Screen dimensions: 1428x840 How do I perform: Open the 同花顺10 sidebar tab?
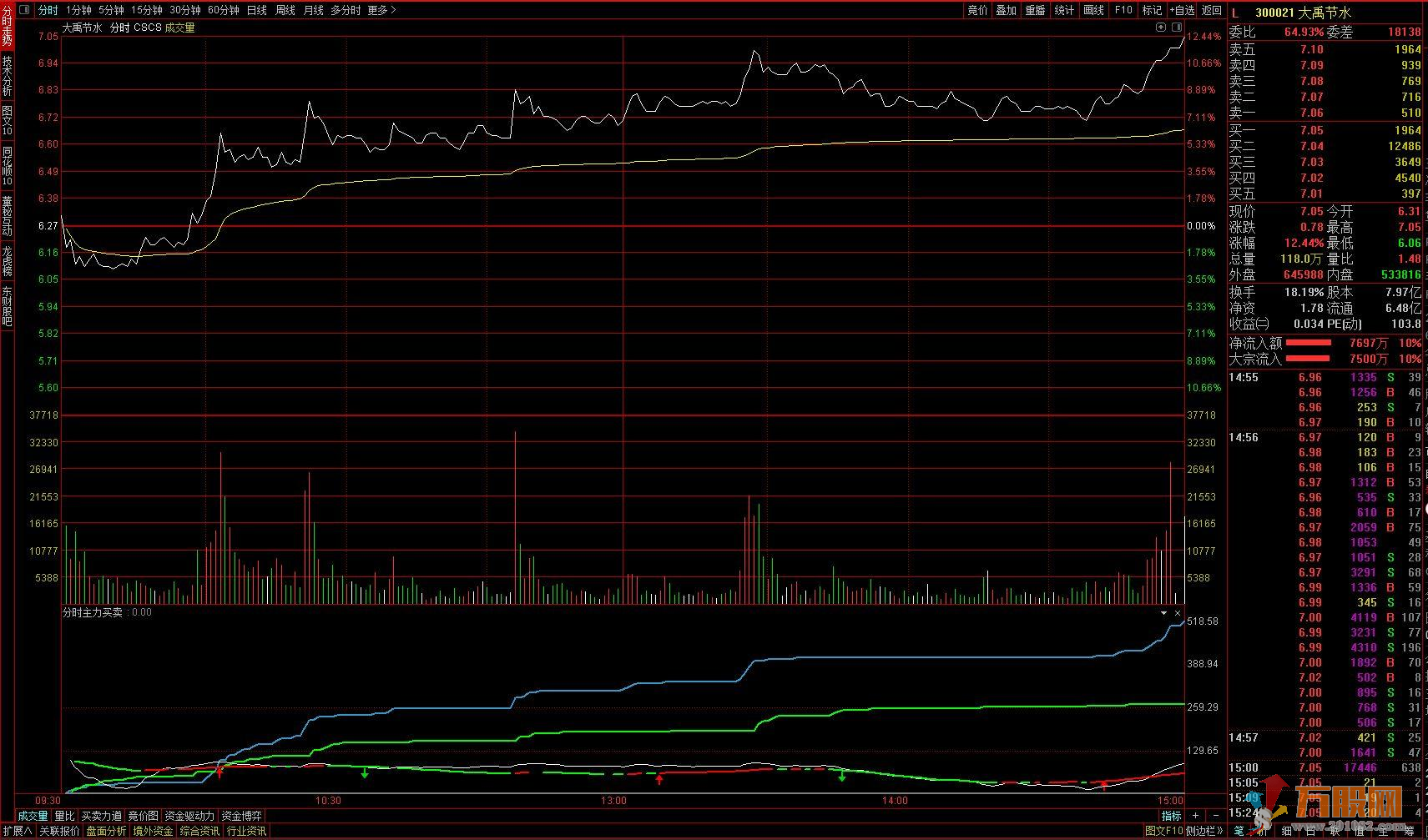pyautogui.click(x=7, y=166)
